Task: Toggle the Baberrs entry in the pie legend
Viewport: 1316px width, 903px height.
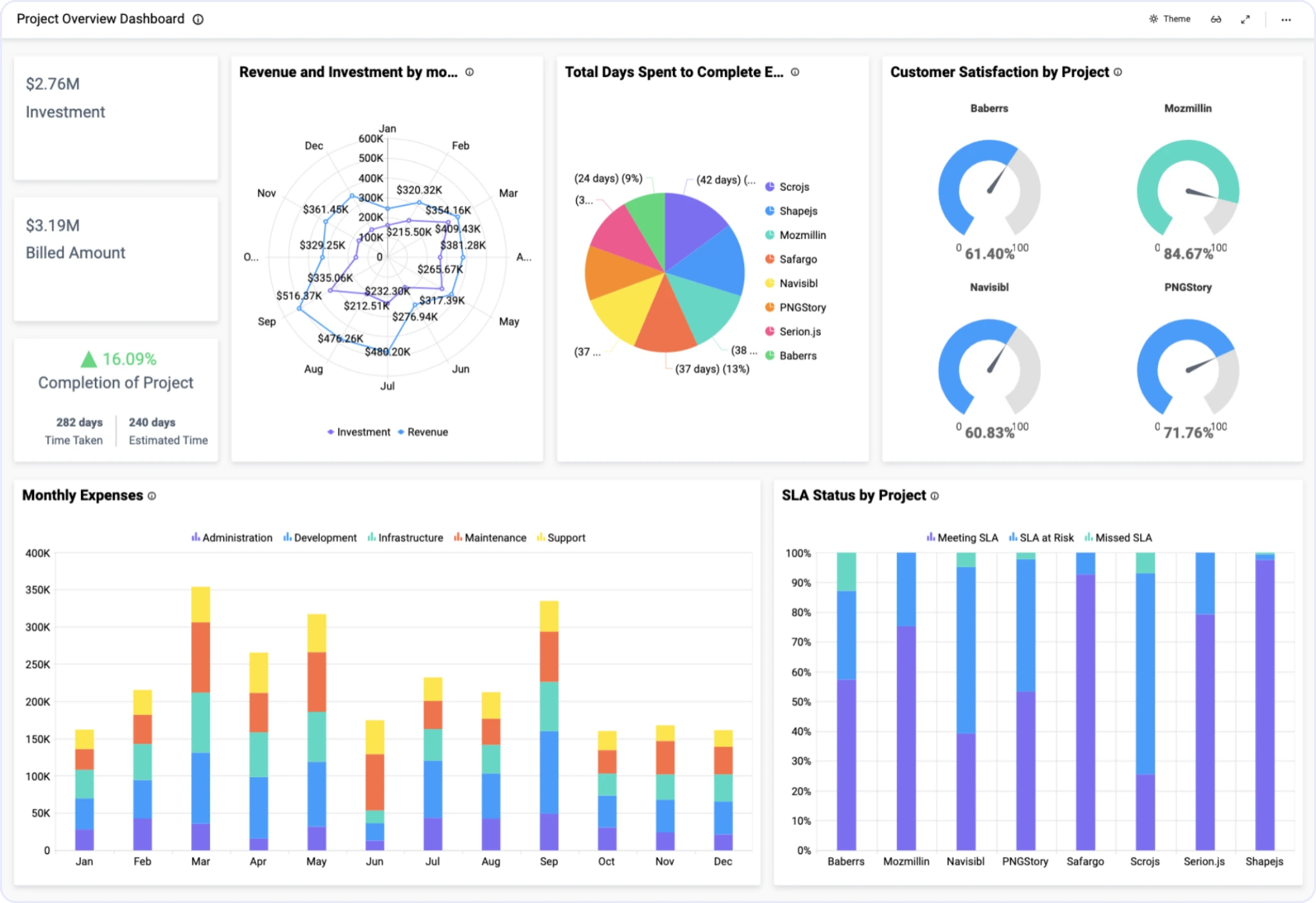Action: click(x=797, y=356)
